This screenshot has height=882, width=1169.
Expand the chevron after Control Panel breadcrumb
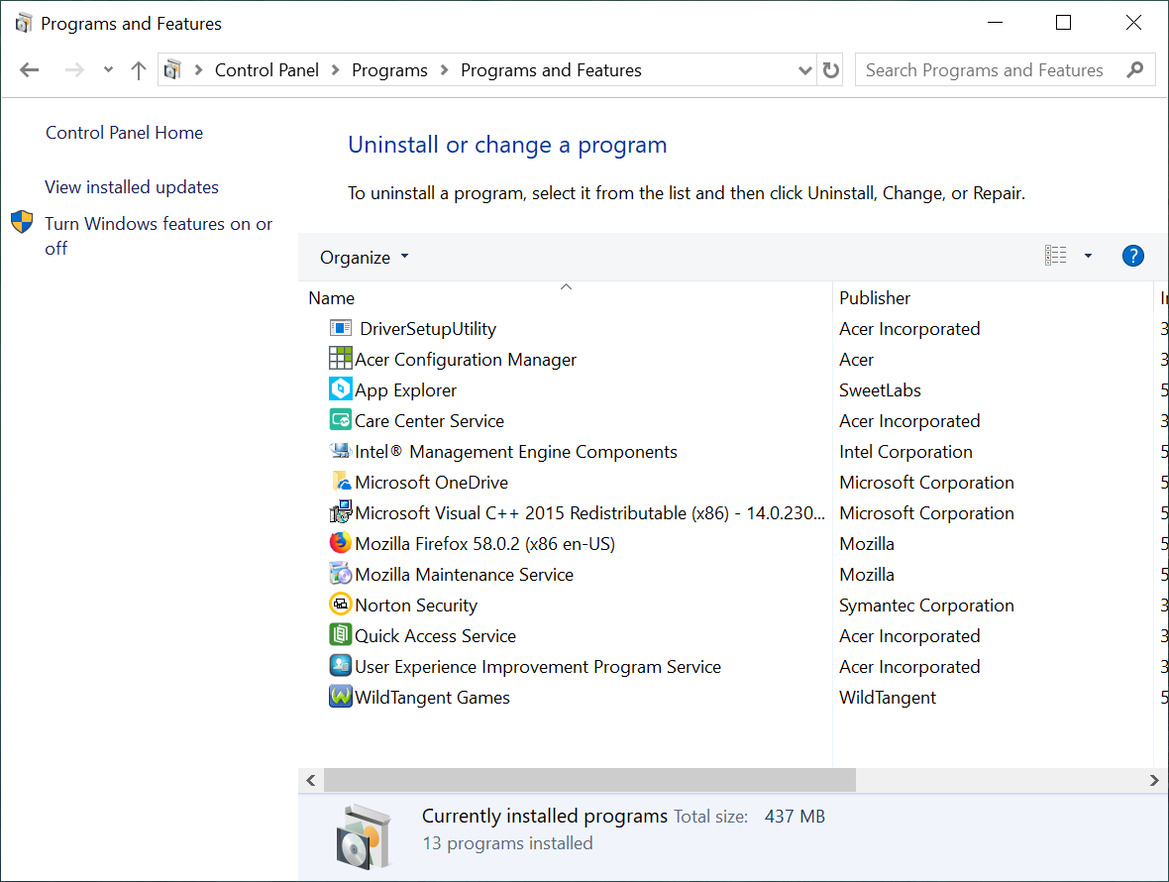click(335, 70)
